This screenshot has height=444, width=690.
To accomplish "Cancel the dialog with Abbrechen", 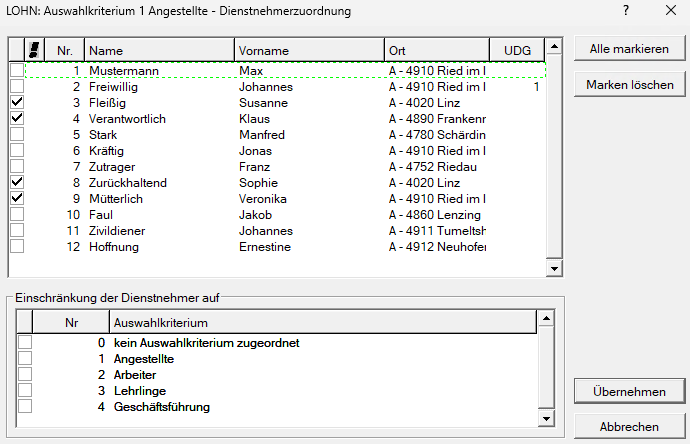I will tap(629, 426).
